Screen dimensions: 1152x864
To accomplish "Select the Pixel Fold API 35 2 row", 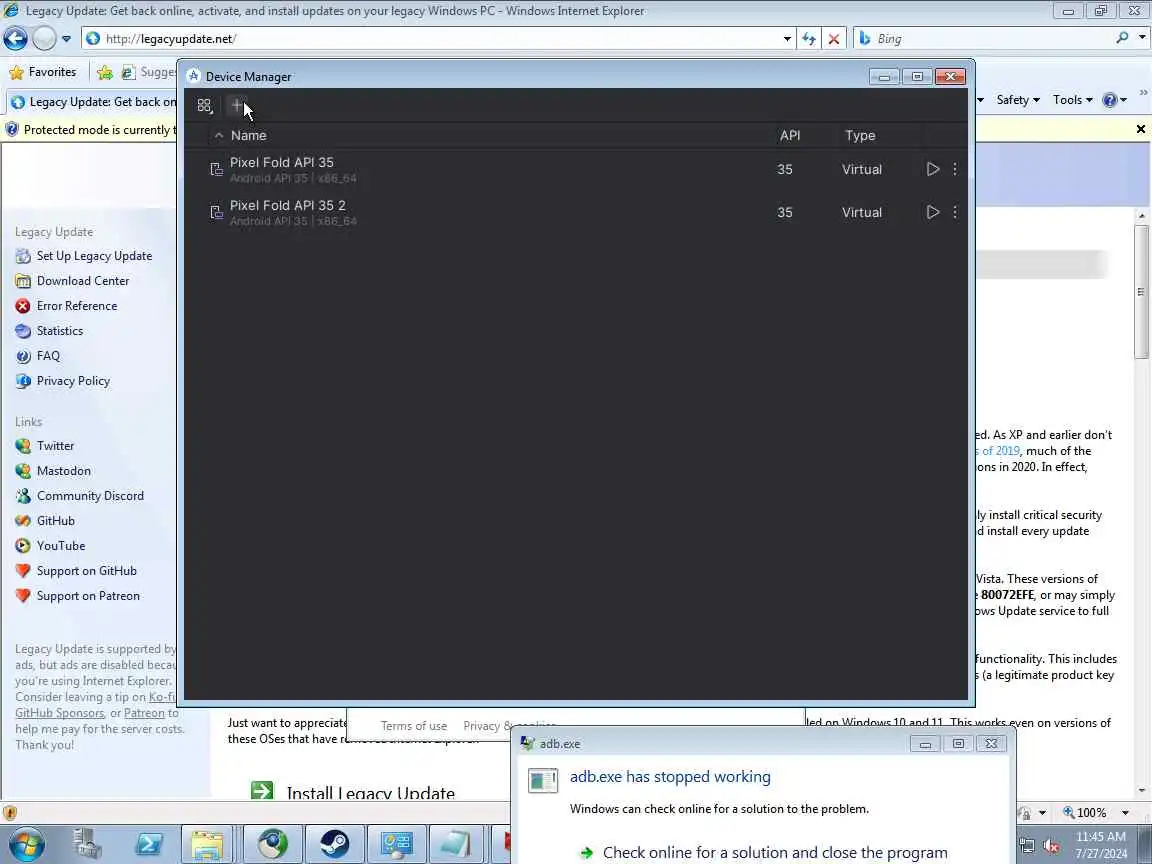I will point(575,212).
